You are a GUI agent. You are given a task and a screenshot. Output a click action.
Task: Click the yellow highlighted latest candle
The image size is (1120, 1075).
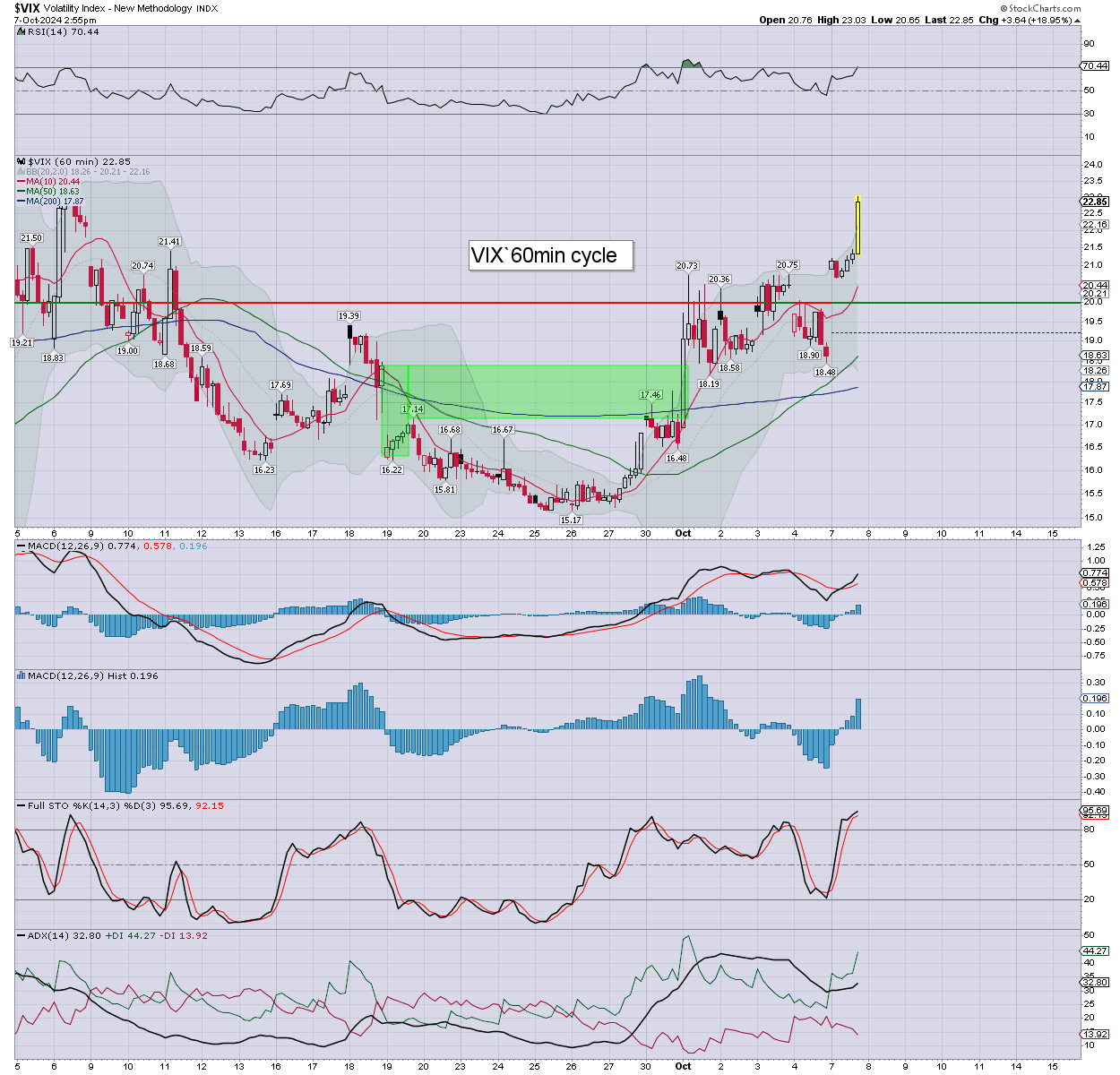[x=857, y=226]
